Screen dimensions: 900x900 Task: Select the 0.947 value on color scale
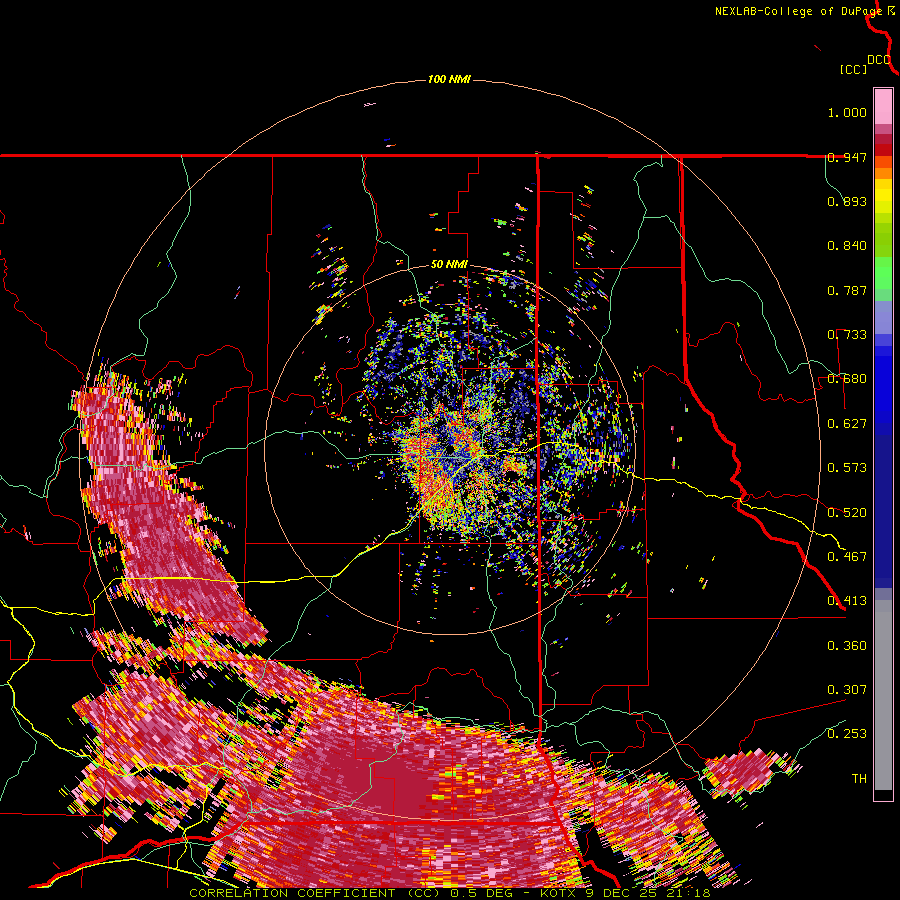(847, 157)
